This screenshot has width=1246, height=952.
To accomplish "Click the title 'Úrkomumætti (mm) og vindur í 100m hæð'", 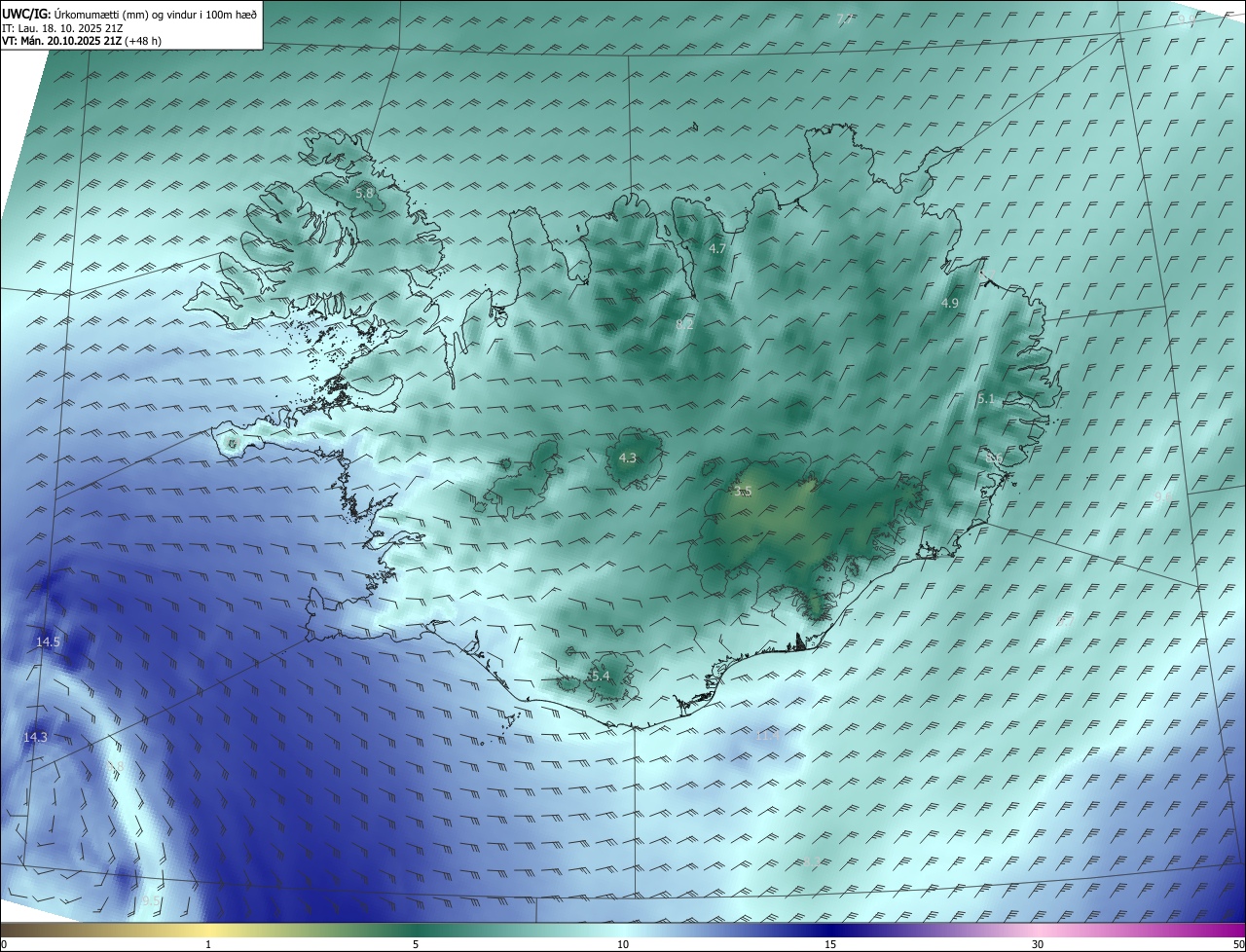I will tap(156, 14).
